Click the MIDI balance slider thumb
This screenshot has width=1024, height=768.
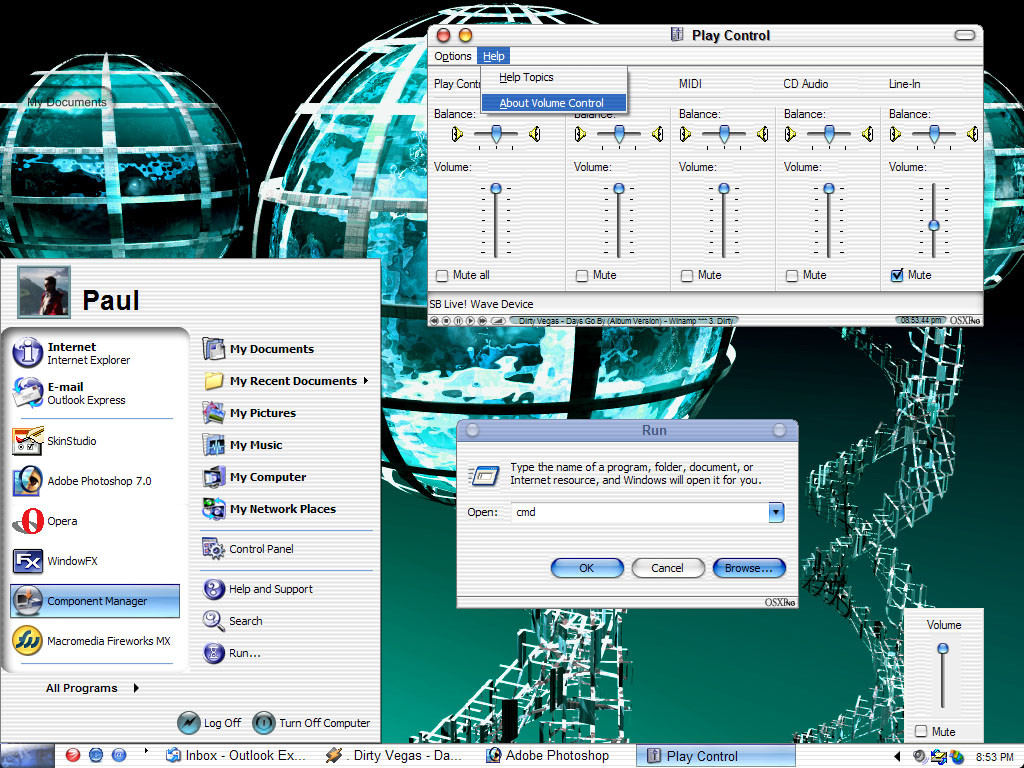(x=724, y=134)
